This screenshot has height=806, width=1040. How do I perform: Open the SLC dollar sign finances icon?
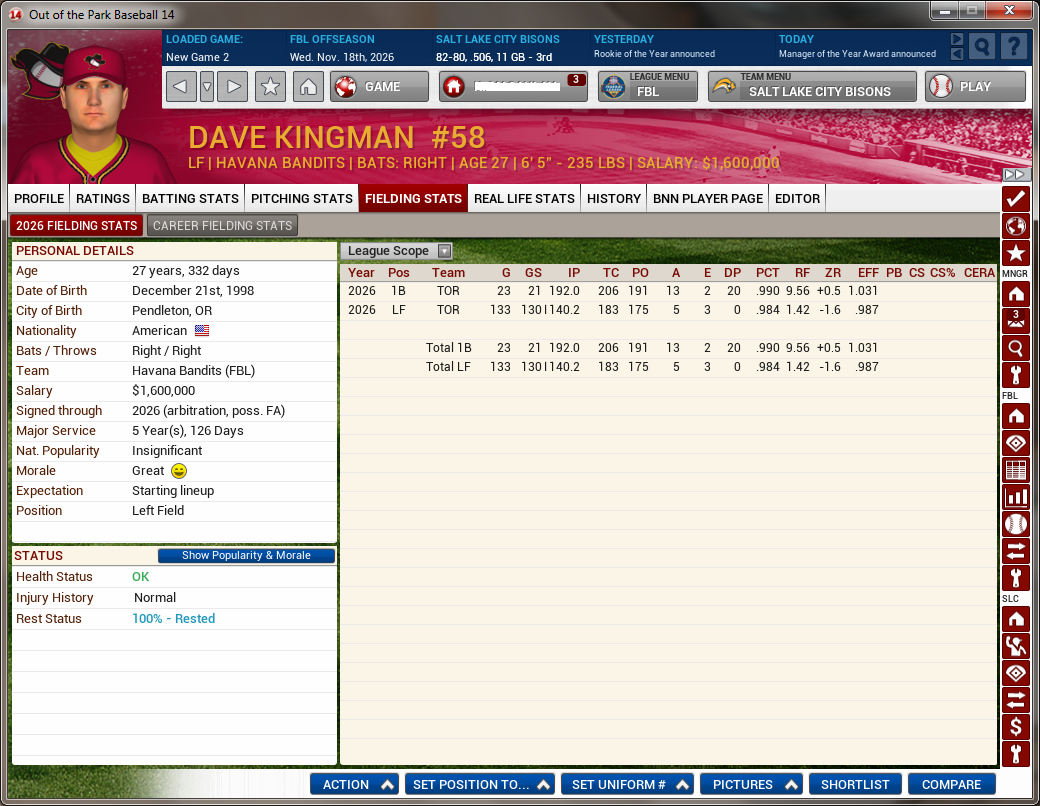(1016, 727)
